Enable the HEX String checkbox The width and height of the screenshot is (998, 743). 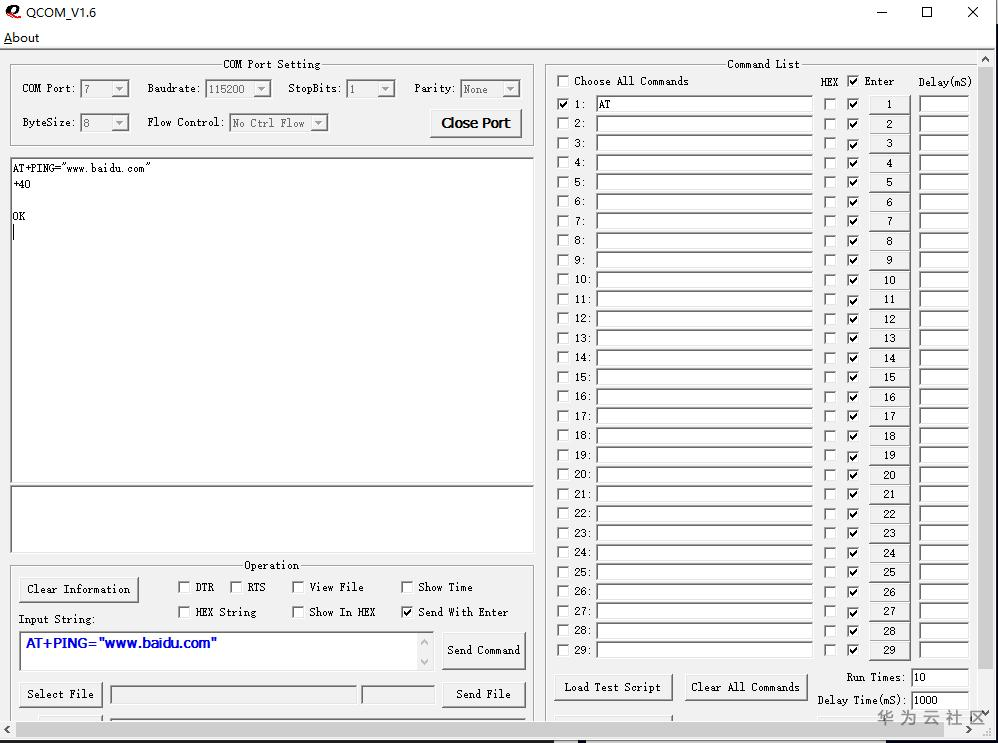point(184,612)
